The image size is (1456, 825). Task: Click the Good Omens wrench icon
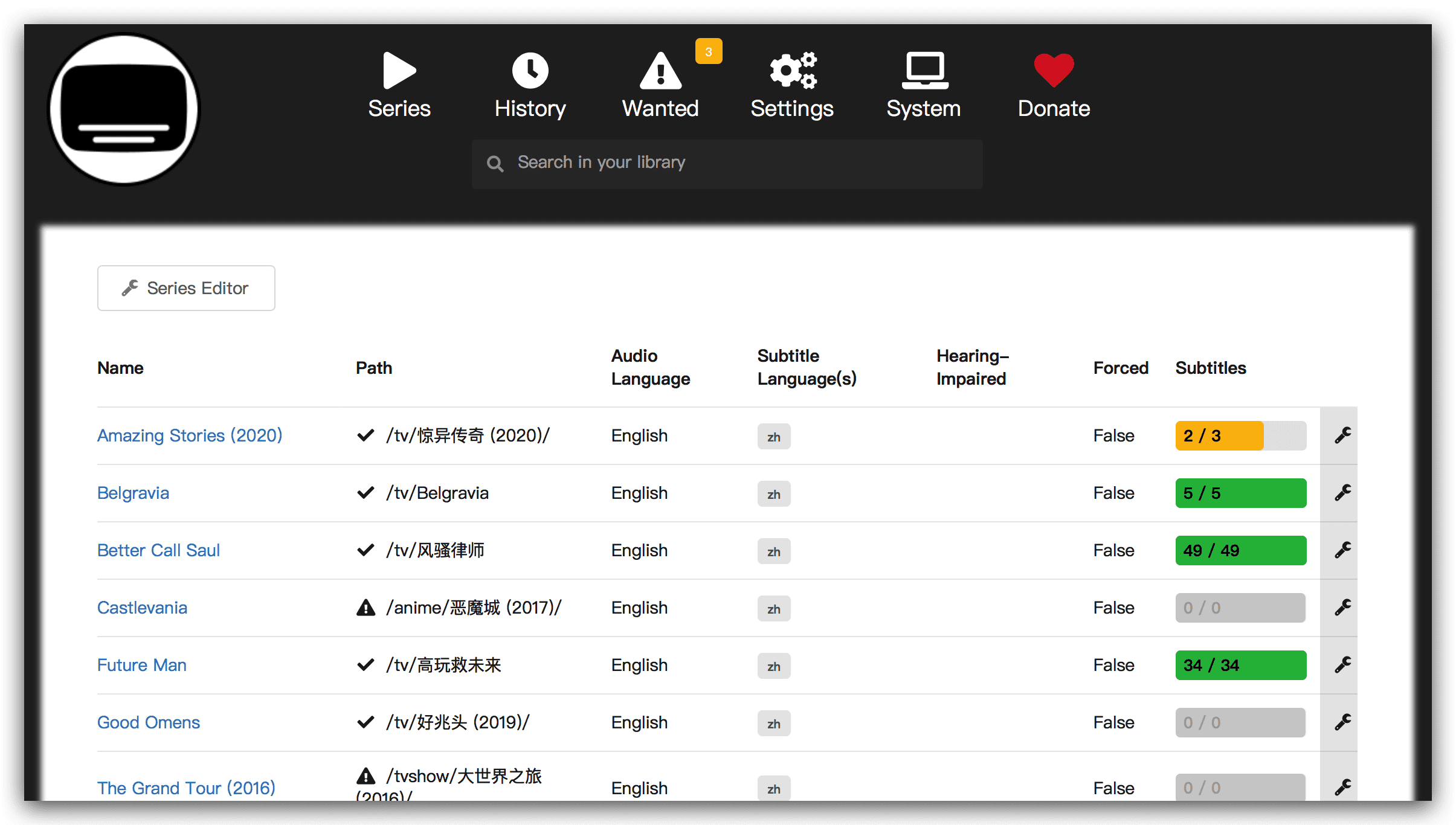pos(1342,722)
